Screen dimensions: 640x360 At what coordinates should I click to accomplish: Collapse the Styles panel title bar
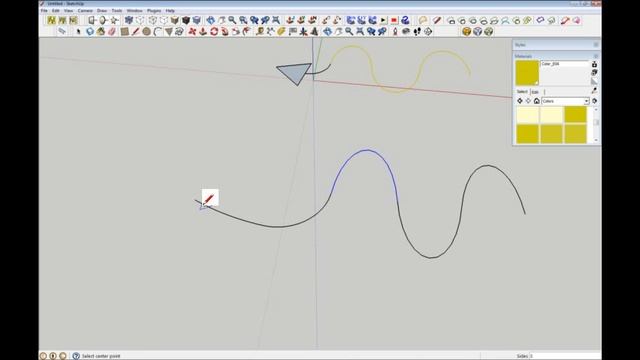click(556, 44)
